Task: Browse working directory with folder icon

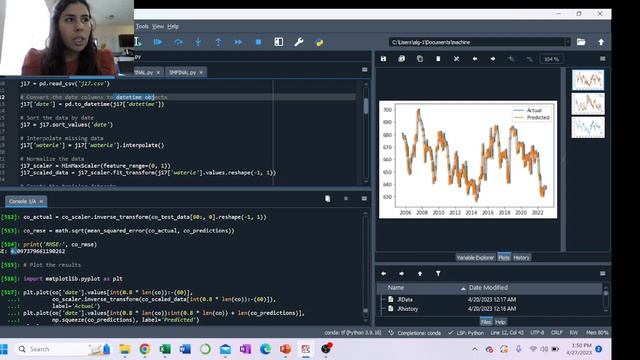Action: [581, 42]
